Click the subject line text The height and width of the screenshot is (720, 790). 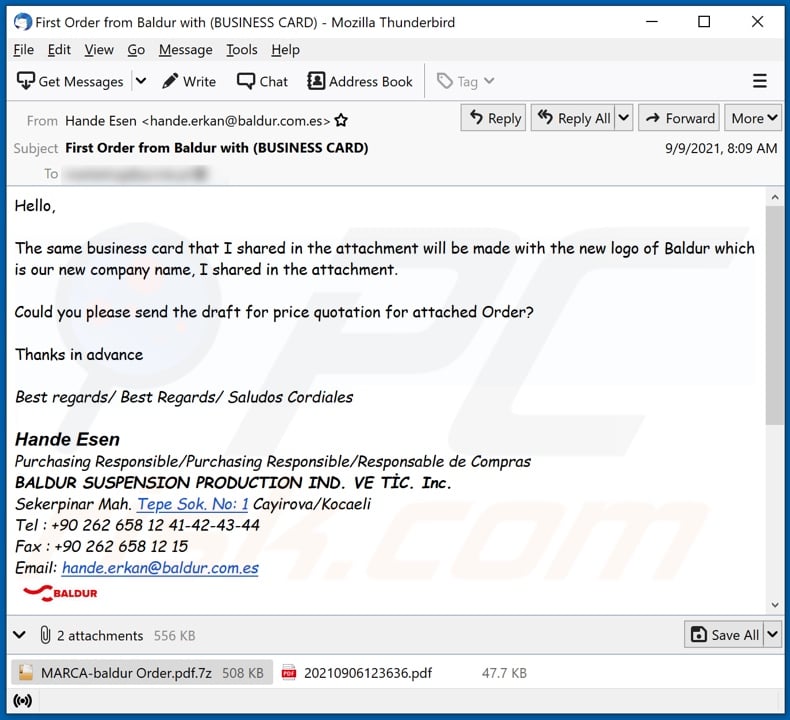pos(217,148)
